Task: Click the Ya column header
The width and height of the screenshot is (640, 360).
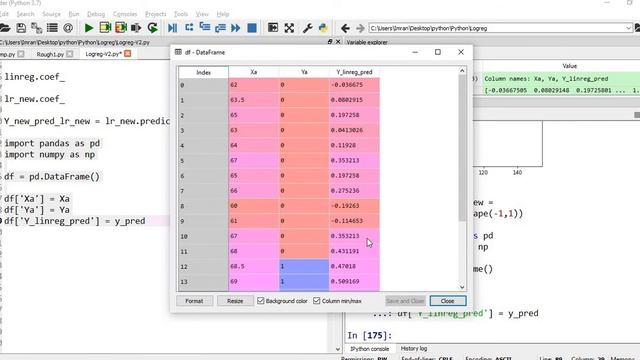Action: pyautogui.click(x=304, y=72)
